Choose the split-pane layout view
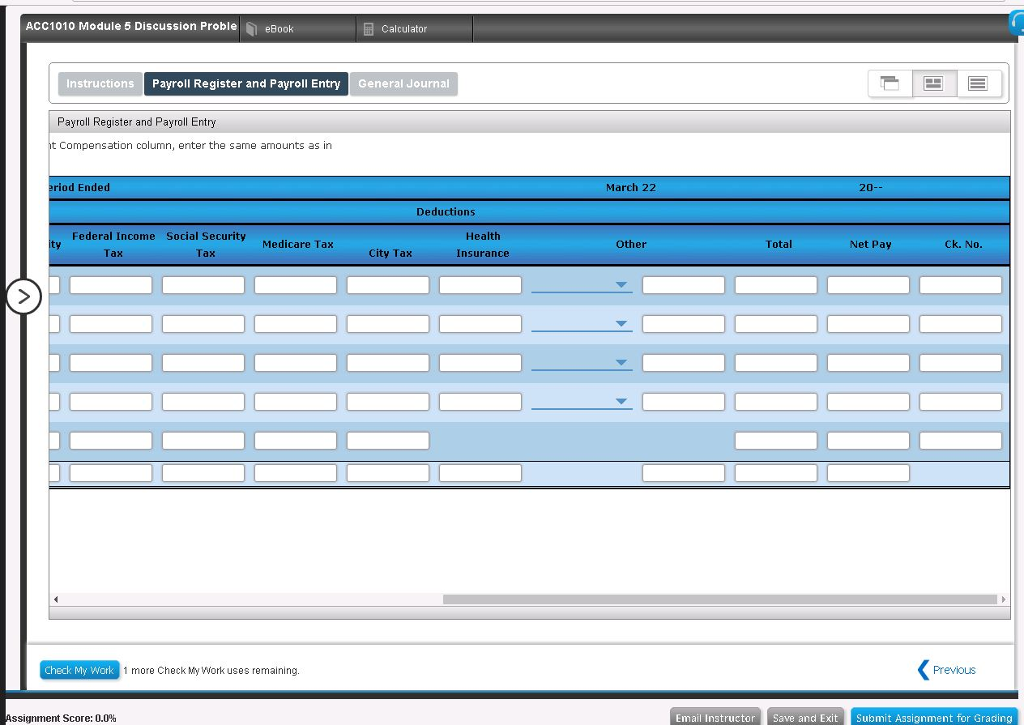 933,84
